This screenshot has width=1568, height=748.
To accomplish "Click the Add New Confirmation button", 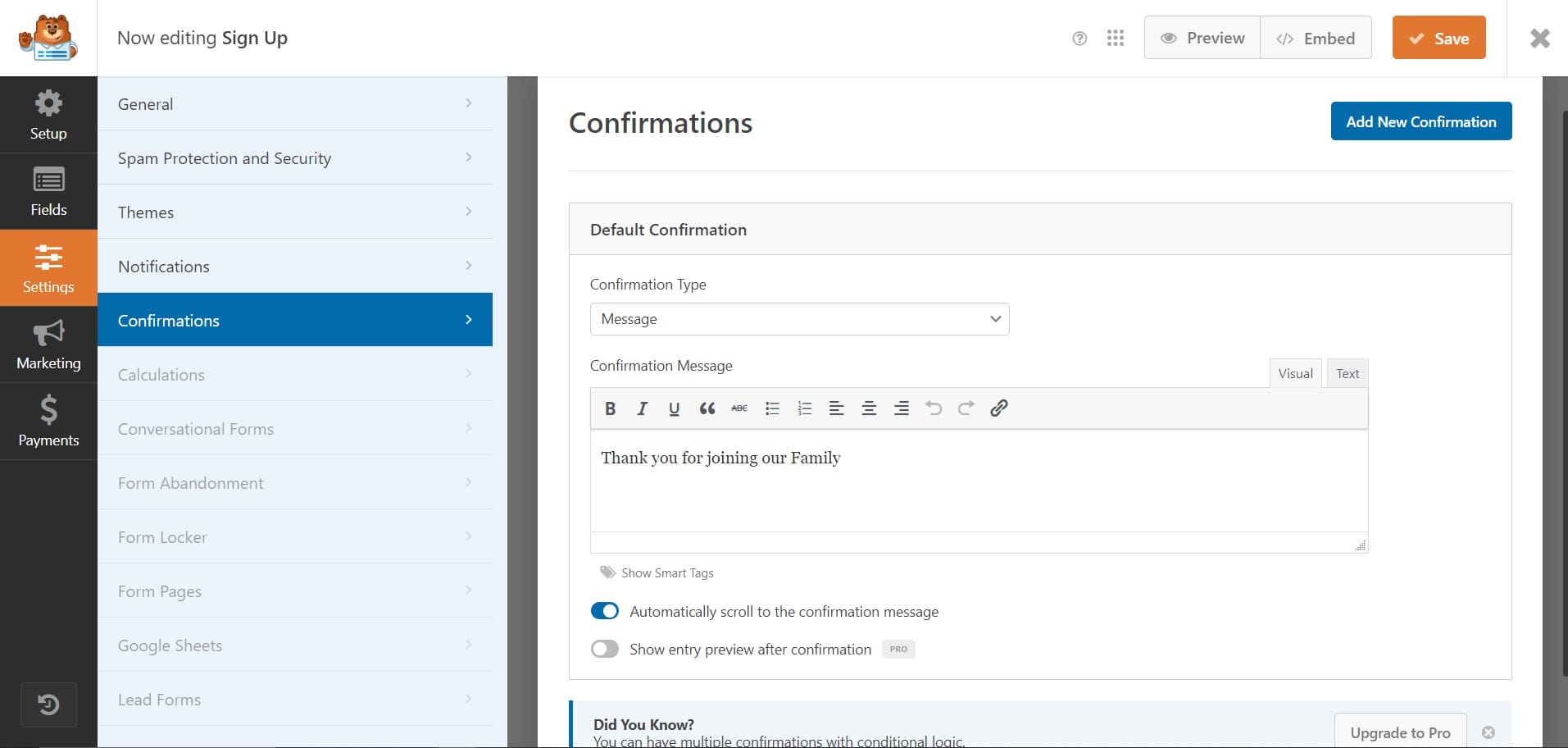I will (x=1420, y=121).
